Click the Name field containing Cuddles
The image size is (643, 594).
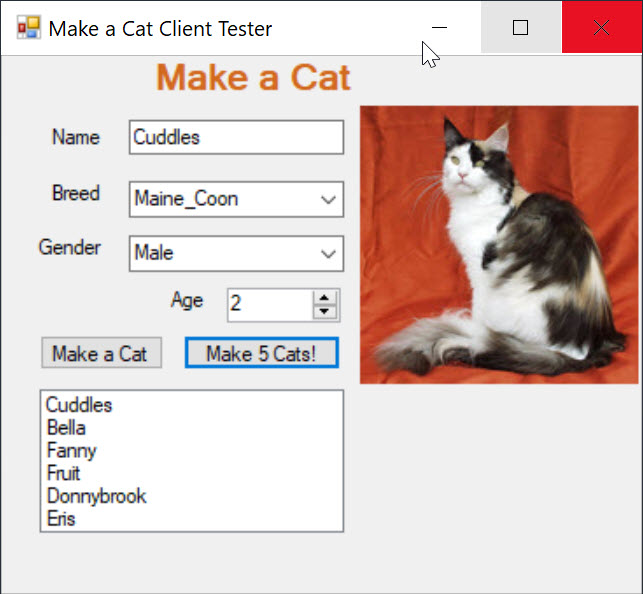click(236, 137)
